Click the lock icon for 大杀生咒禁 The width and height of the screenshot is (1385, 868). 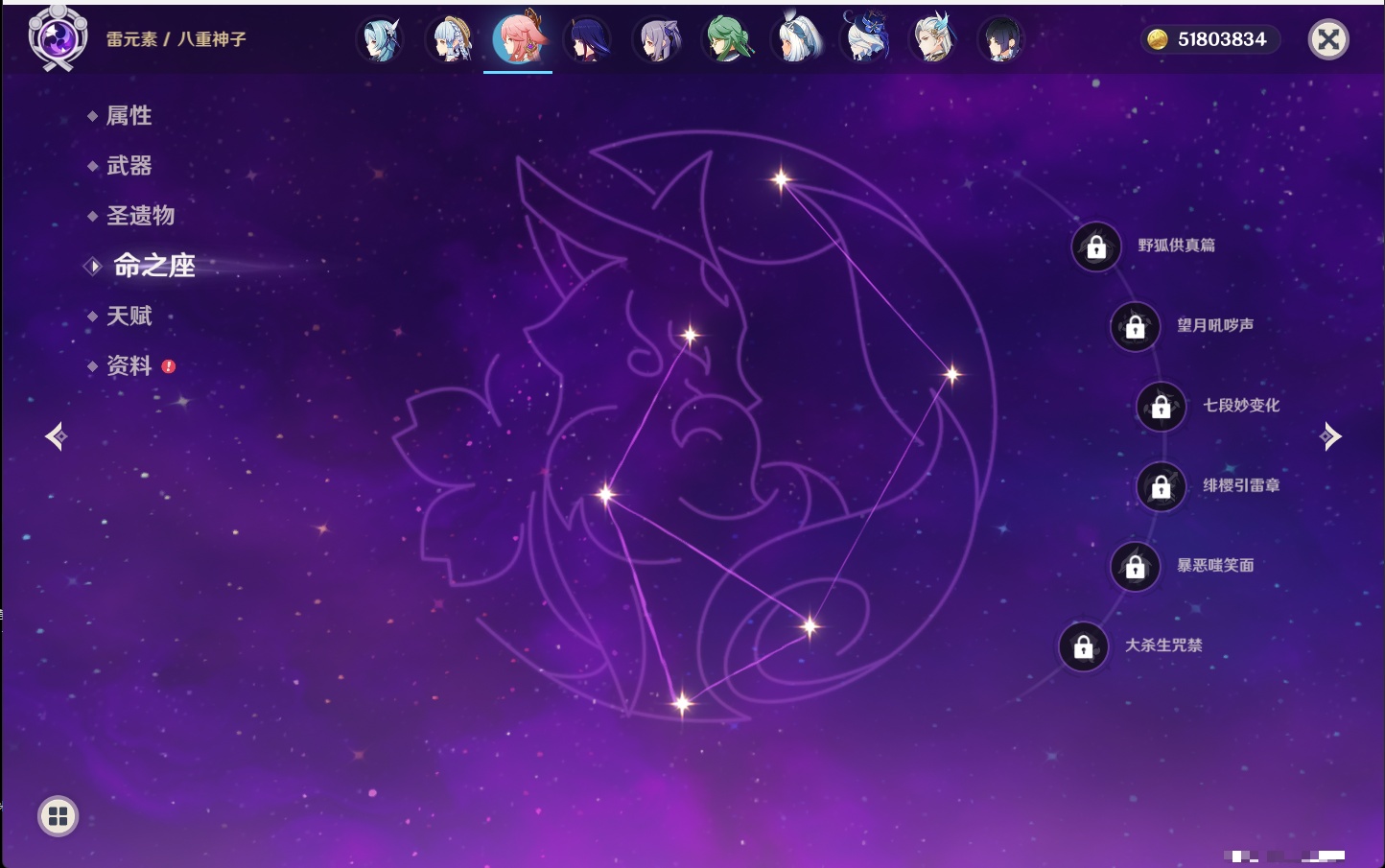tap(1083, 647)
